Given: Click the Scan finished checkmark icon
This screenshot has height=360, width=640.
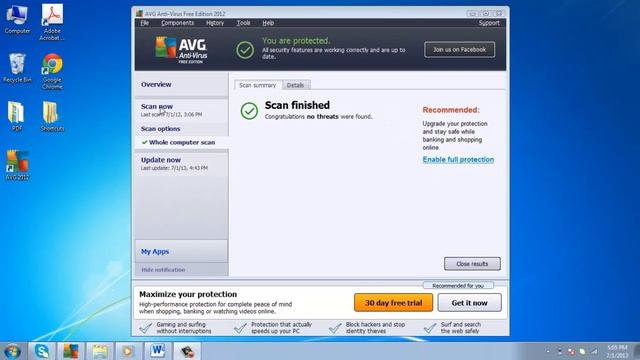Looking at the screenshot, I should click(249, 111).
